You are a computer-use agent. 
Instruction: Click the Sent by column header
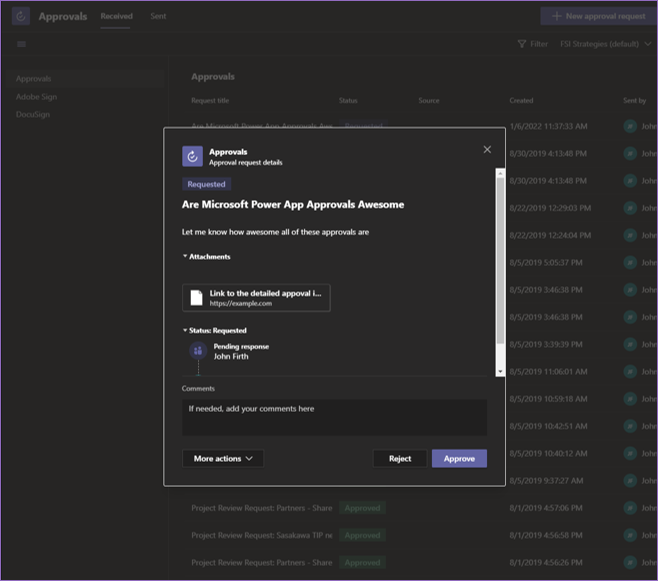634,101
